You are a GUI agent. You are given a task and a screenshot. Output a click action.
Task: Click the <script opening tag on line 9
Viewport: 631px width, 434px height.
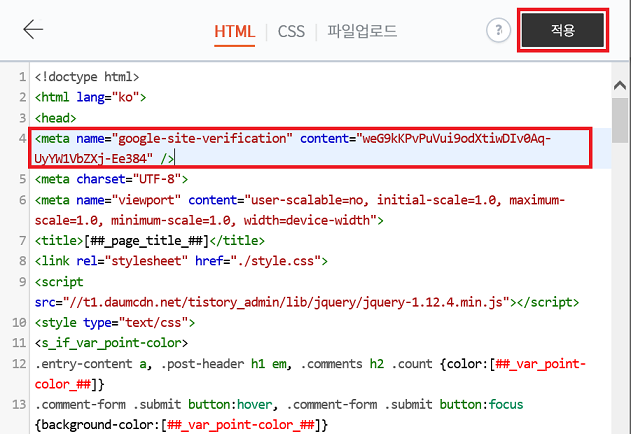click(x=59, y=281)
